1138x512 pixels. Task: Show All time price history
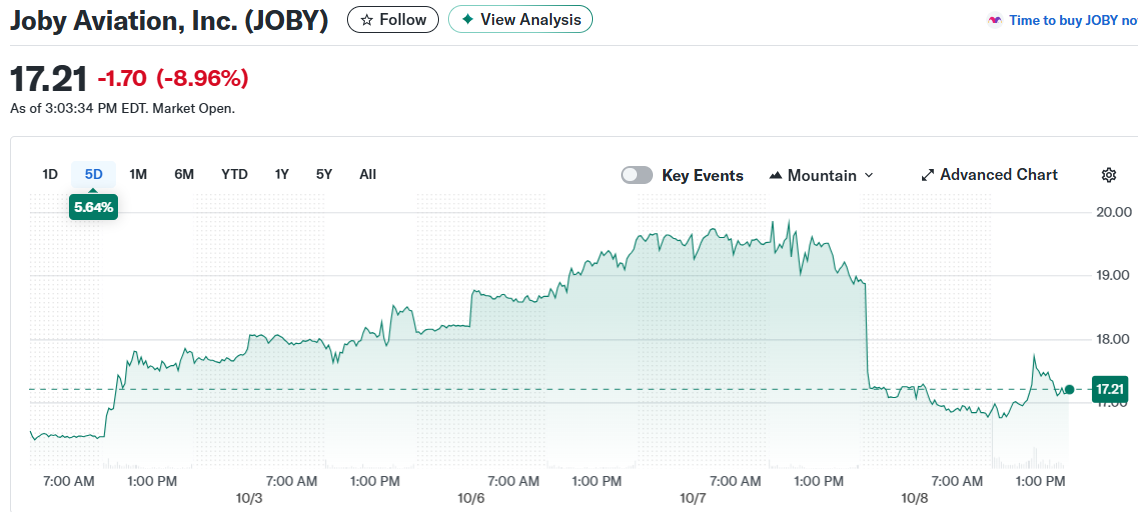[x=367, y=174]
